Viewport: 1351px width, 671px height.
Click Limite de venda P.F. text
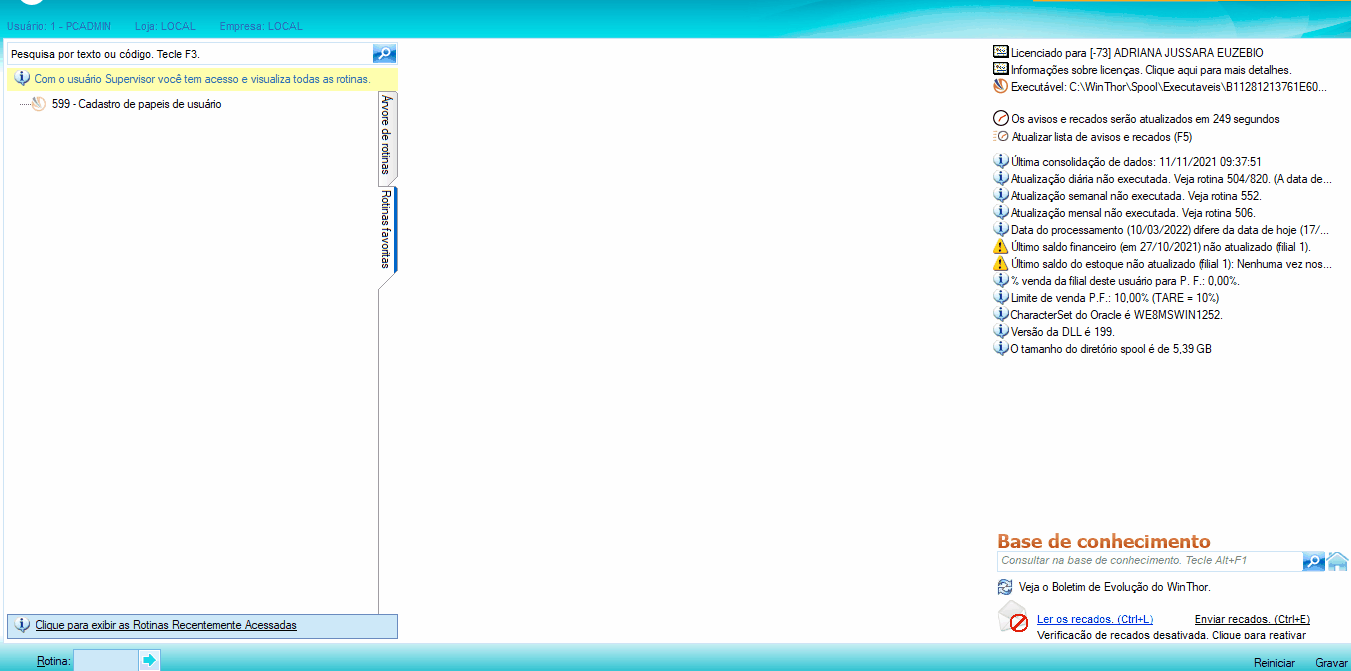pyautogui.click(x=1115, y=297)
